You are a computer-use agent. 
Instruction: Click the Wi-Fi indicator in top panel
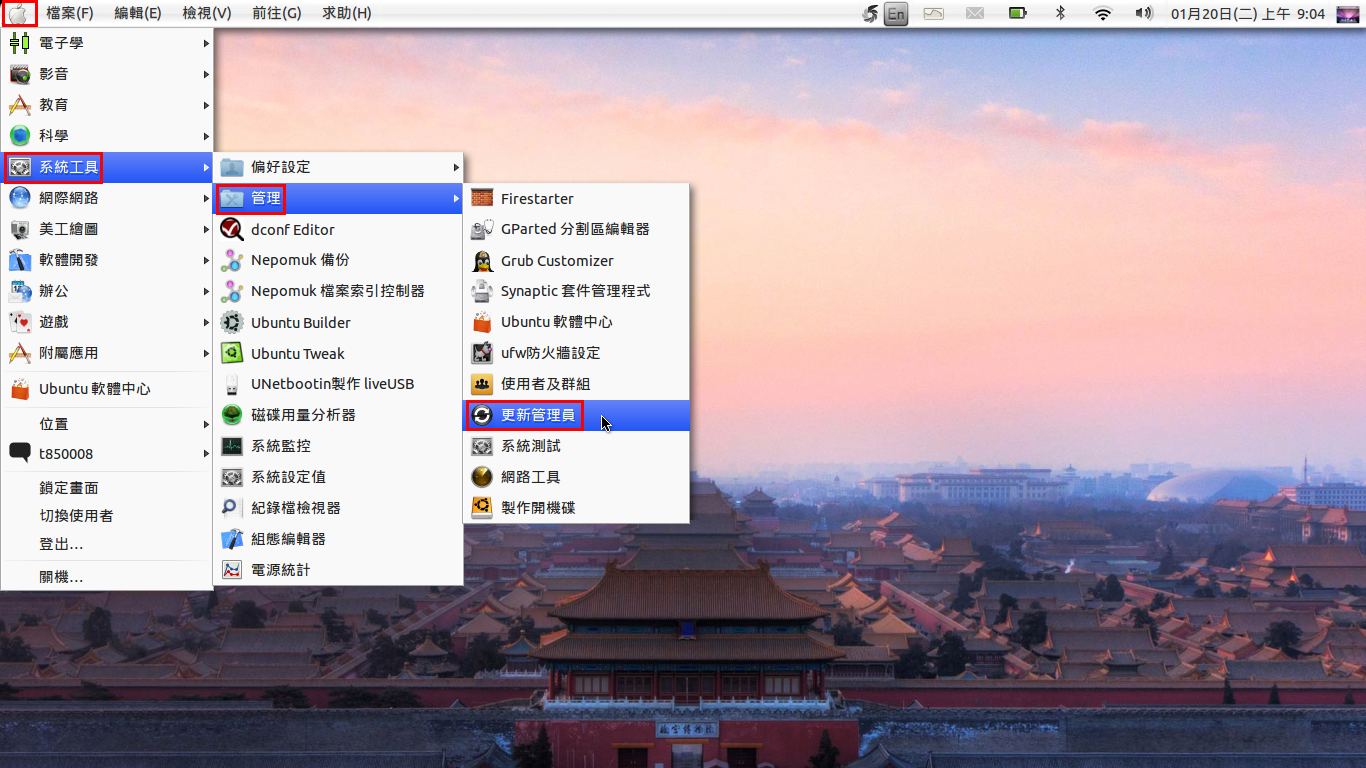pos(1103,14)
